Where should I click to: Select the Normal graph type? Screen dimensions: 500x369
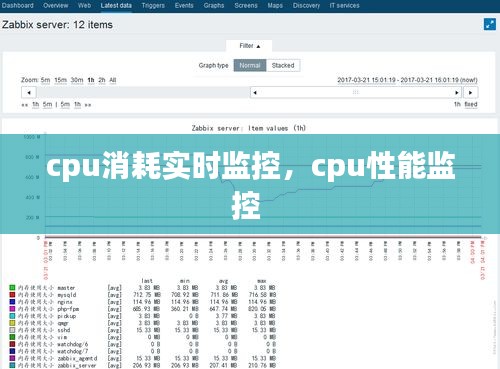coord(250,65)
